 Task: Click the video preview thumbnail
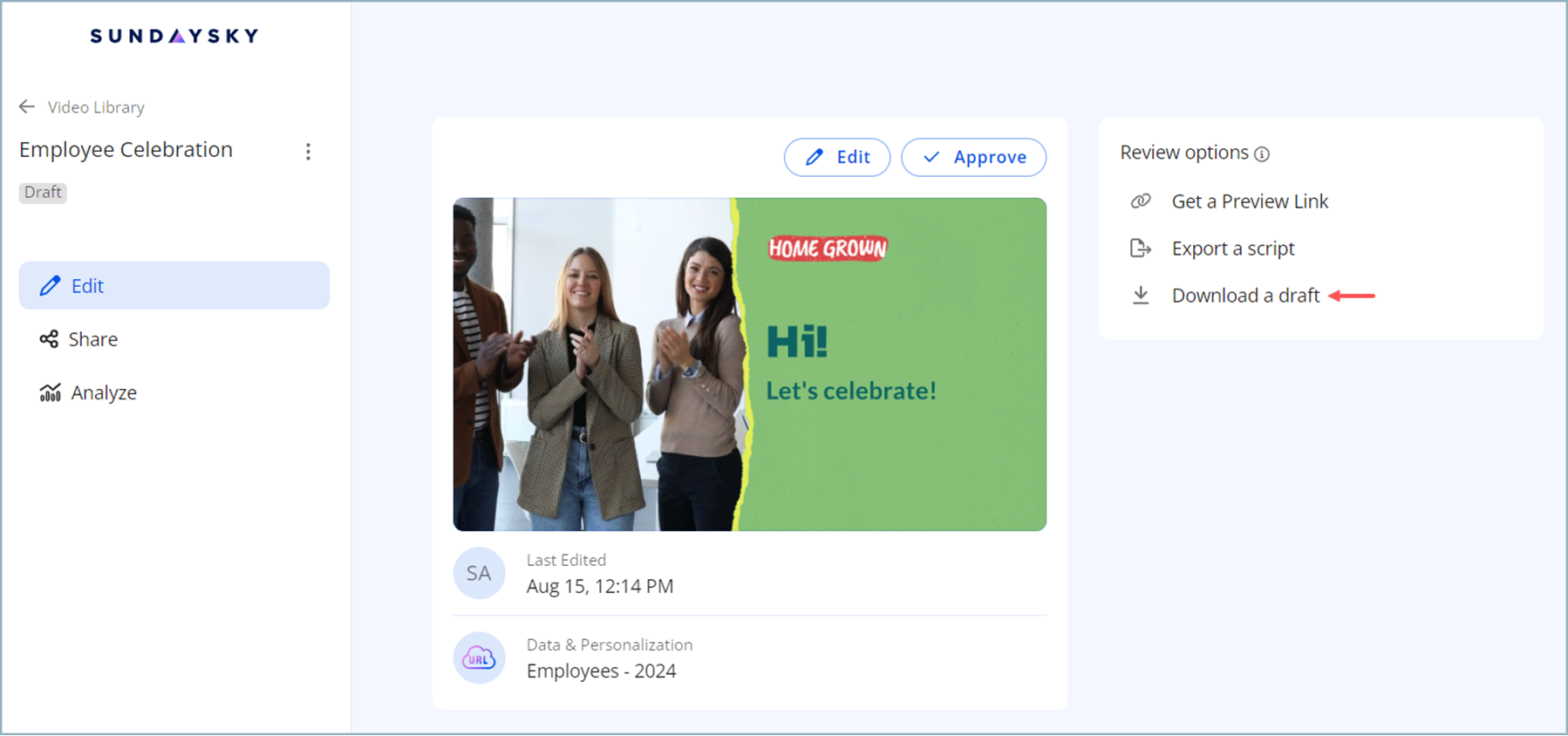(750, 364)
